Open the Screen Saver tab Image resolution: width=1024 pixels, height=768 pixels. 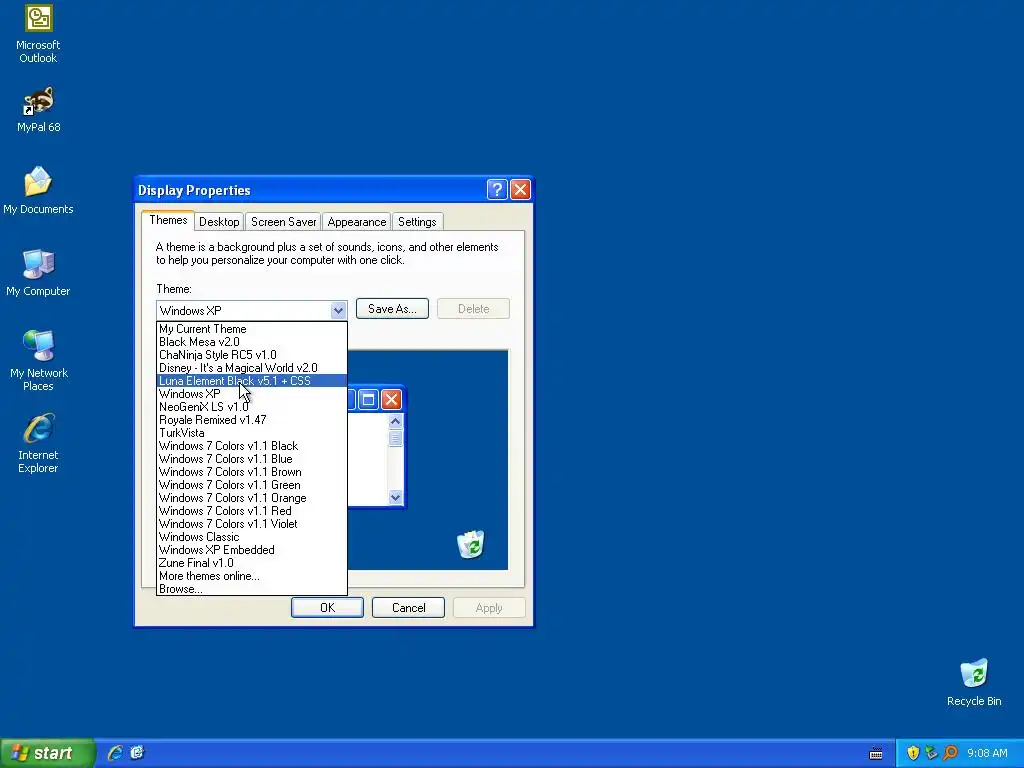click(x=283, y=222)
